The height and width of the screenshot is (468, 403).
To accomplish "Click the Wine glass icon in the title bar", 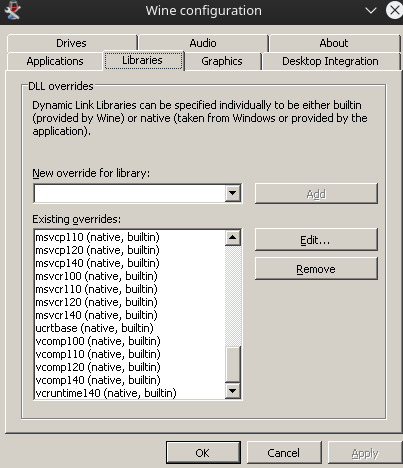I will tap(13, 10).
